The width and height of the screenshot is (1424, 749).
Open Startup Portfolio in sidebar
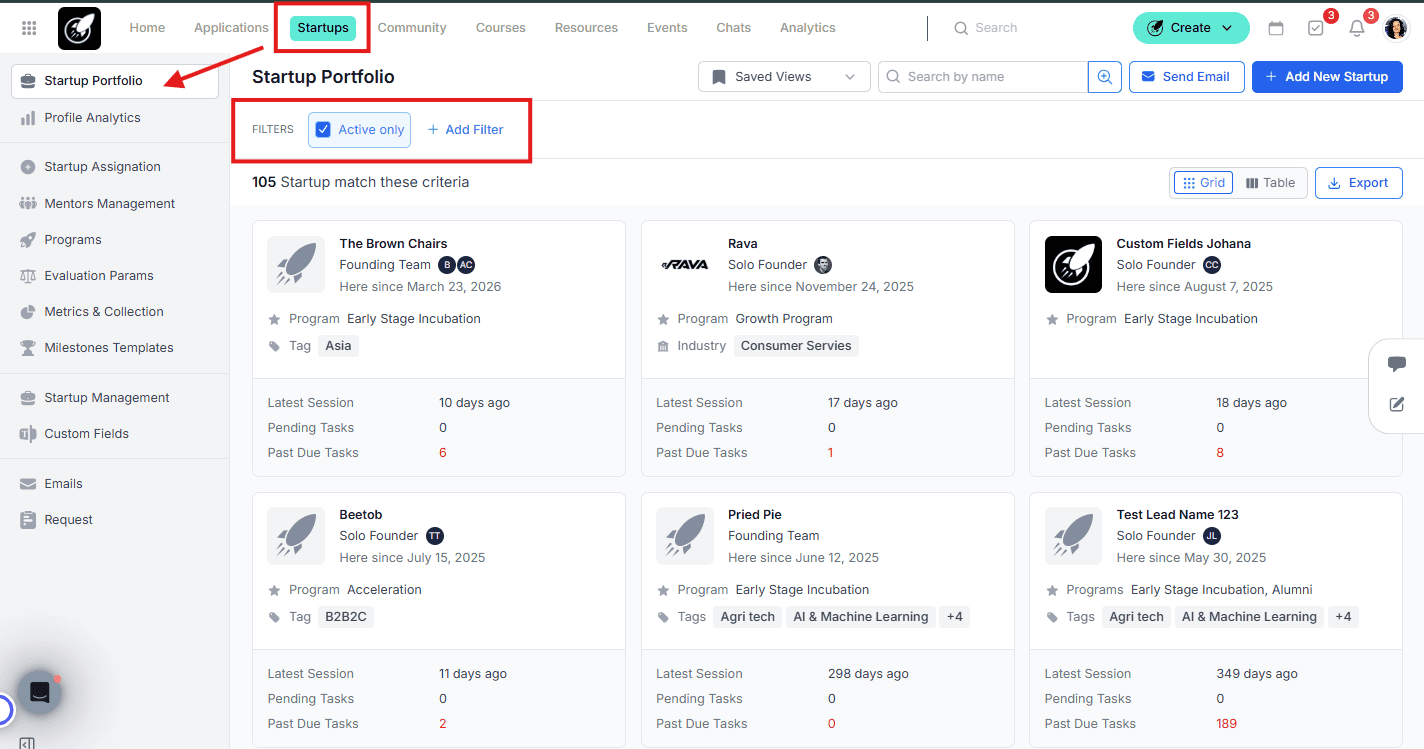tap(115, 81)
